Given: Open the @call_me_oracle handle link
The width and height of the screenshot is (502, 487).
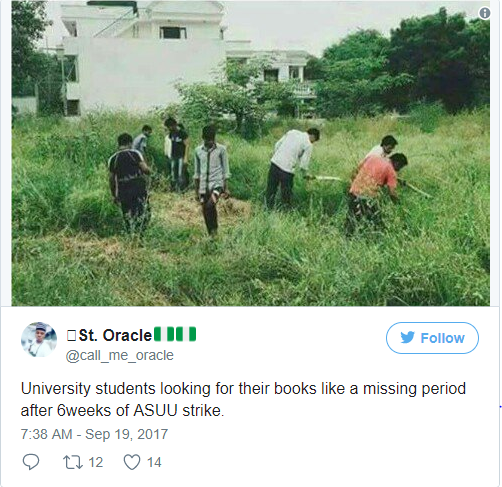Looking at the screenshot, I should point(120,355).
